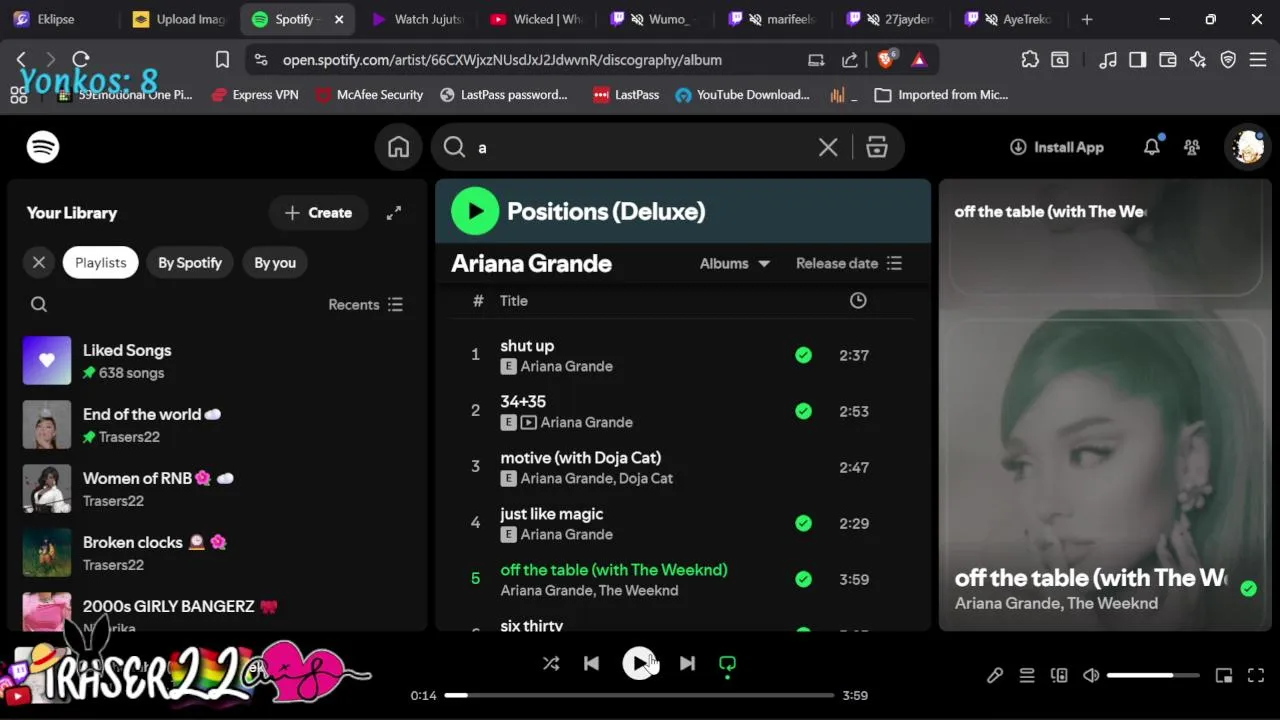The width and height of the screenshot is (1280, 720).
Task: Click the play/pause button in player
Action: coord(639,663)
